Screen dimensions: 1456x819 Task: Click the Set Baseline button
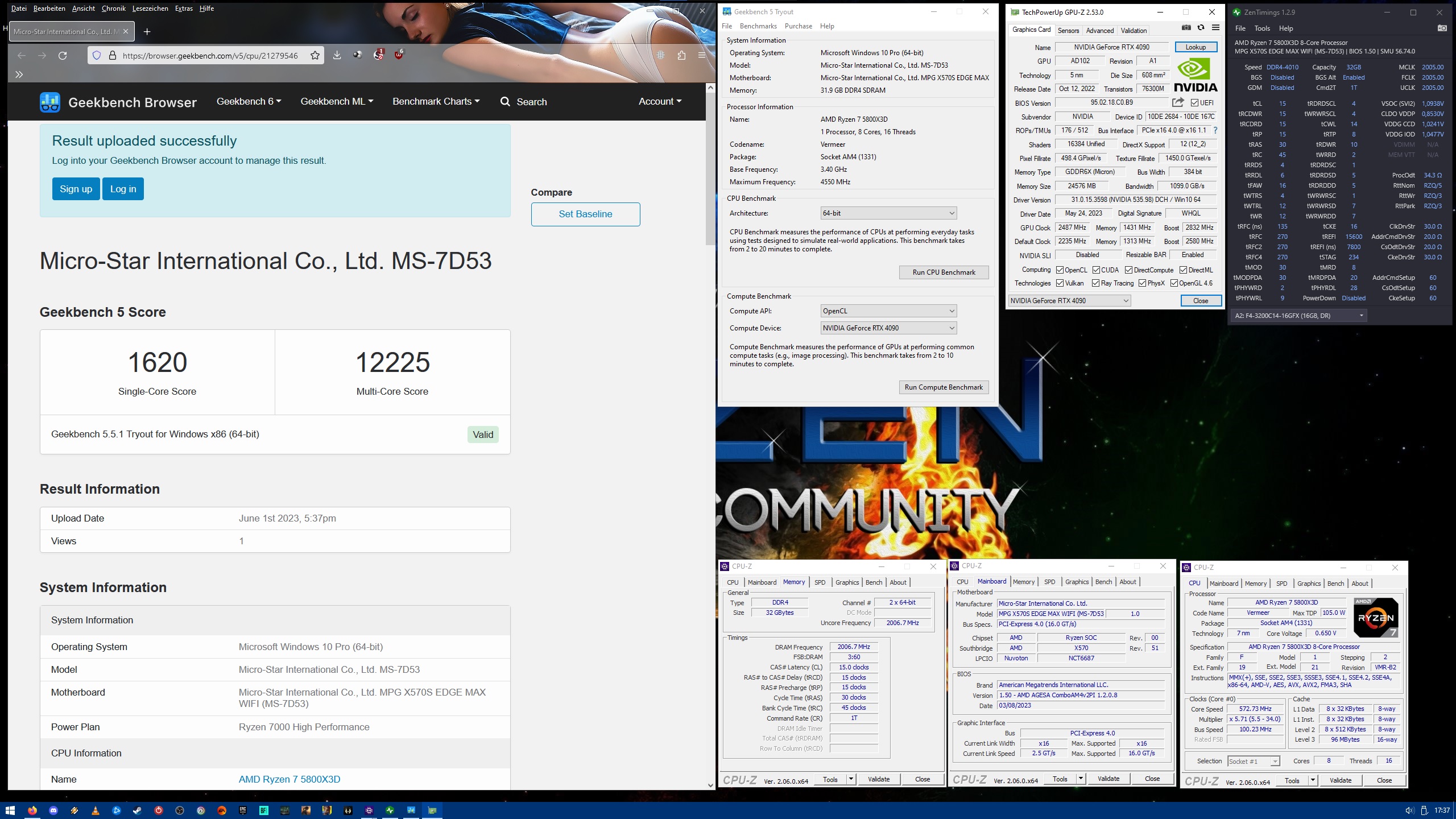tap(585, 214)
